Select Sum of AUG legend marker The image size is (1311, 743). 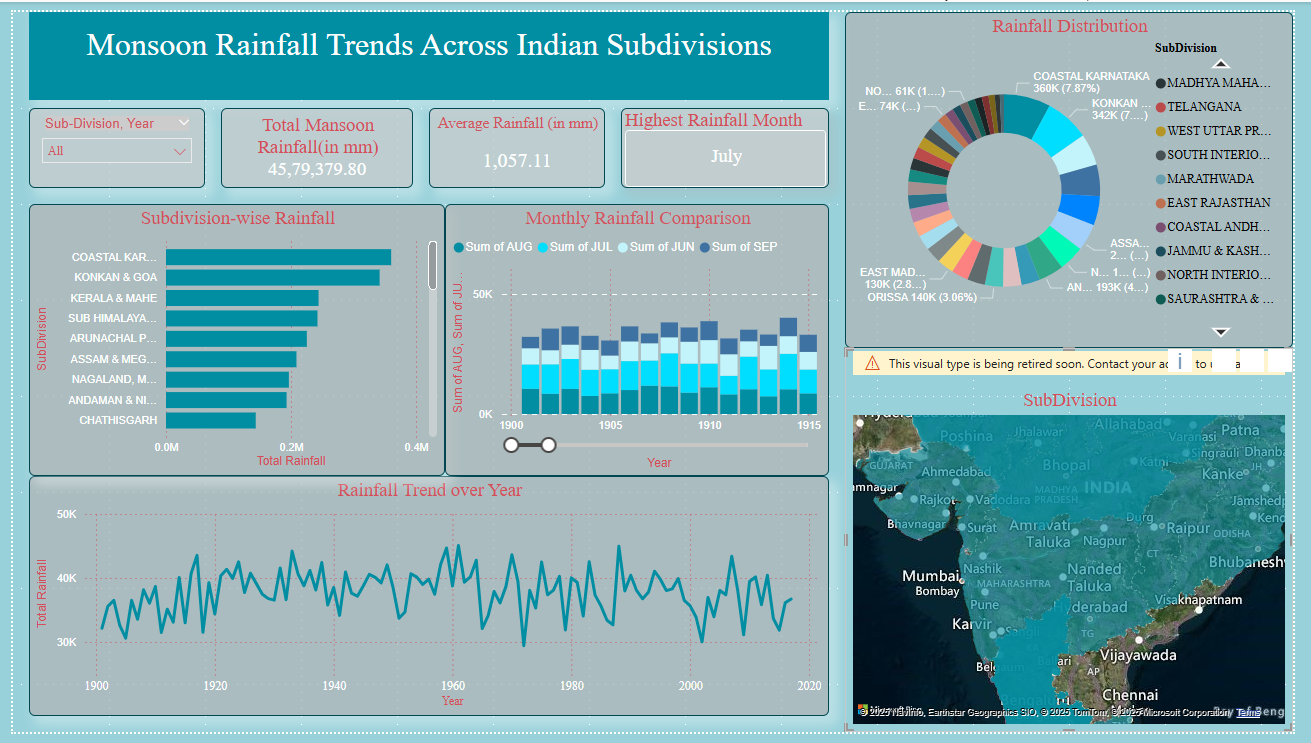coord(459,247)
